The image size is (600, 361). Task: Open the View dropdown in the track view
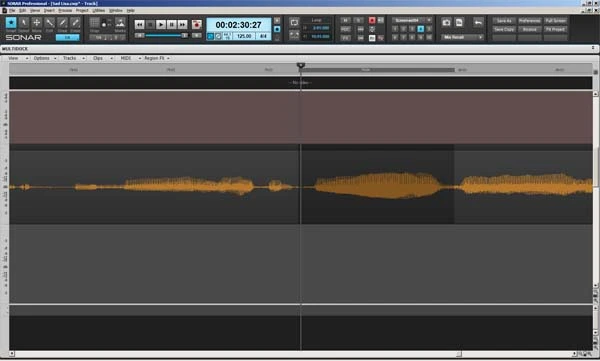18,58
